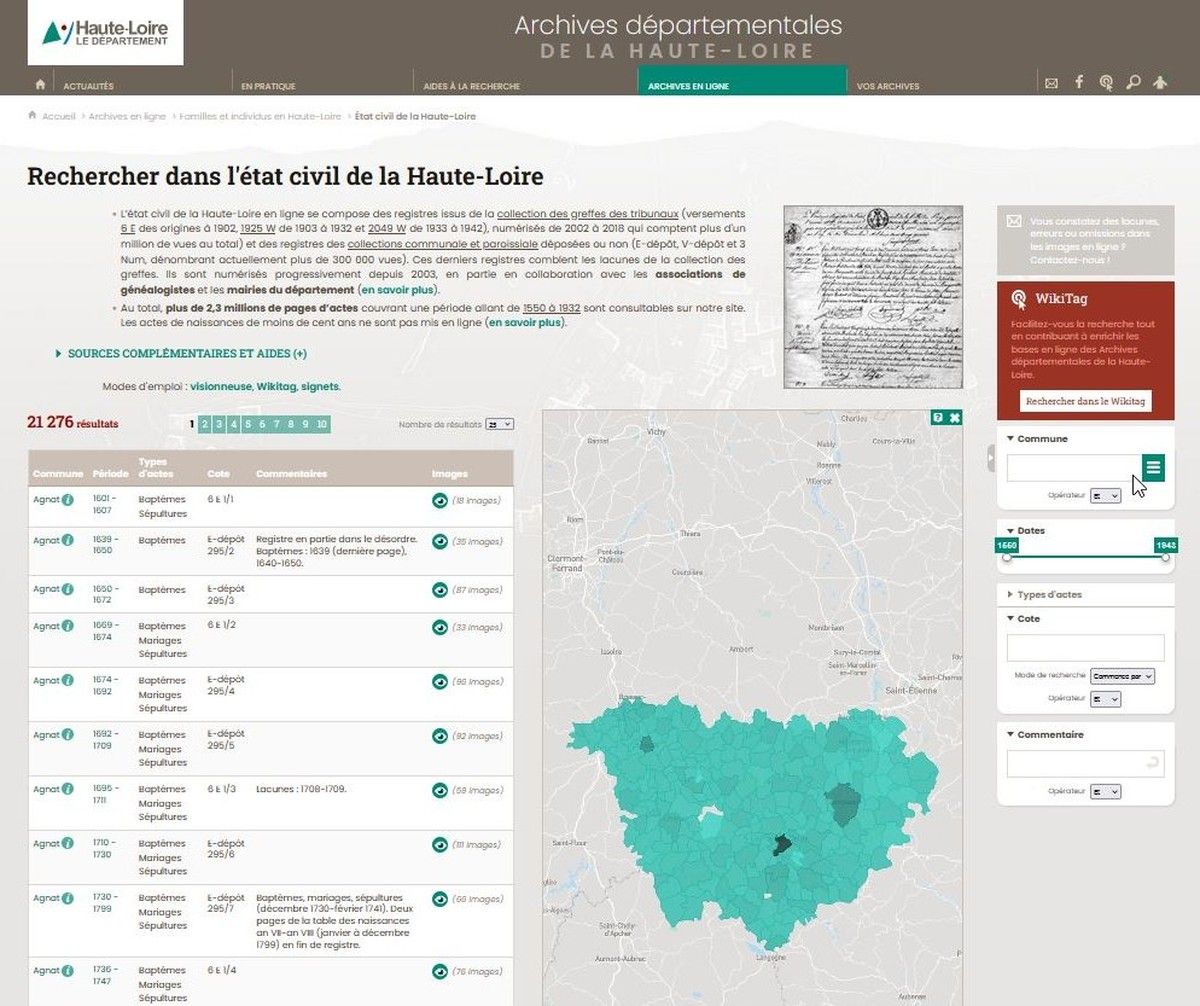Click Rechercher dans le Wikitag button
The width and height of the screenshot is (1200, 1006).
click(1085, 401)
